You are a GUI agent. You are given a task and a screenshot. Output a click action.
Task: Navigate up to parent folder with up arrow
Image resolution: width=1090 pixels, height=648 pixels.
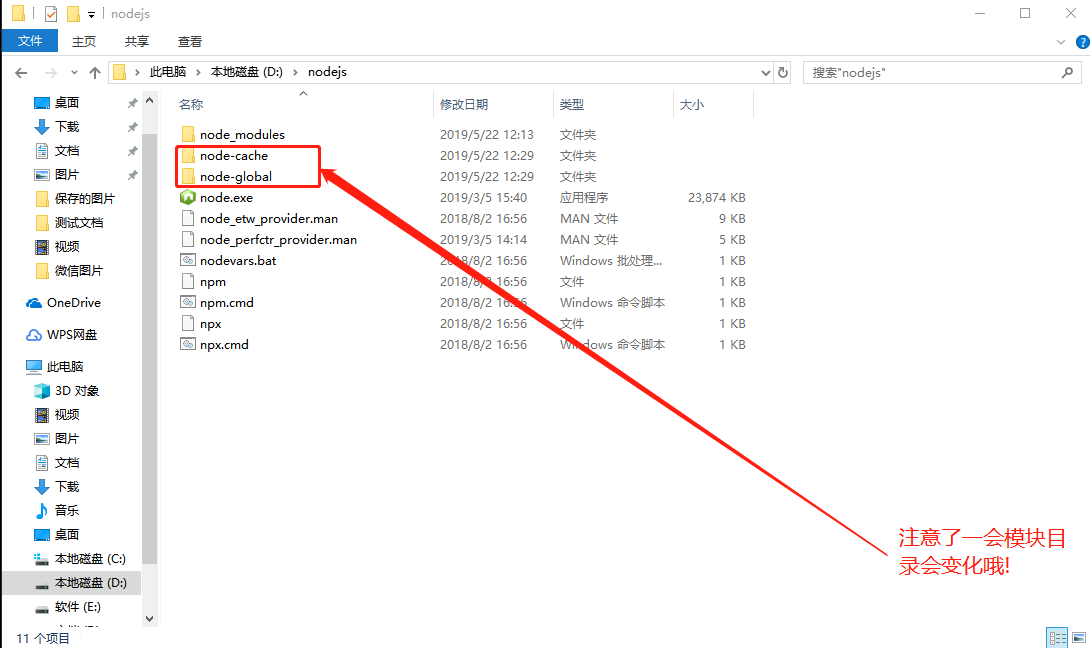[x=95, y=71]
